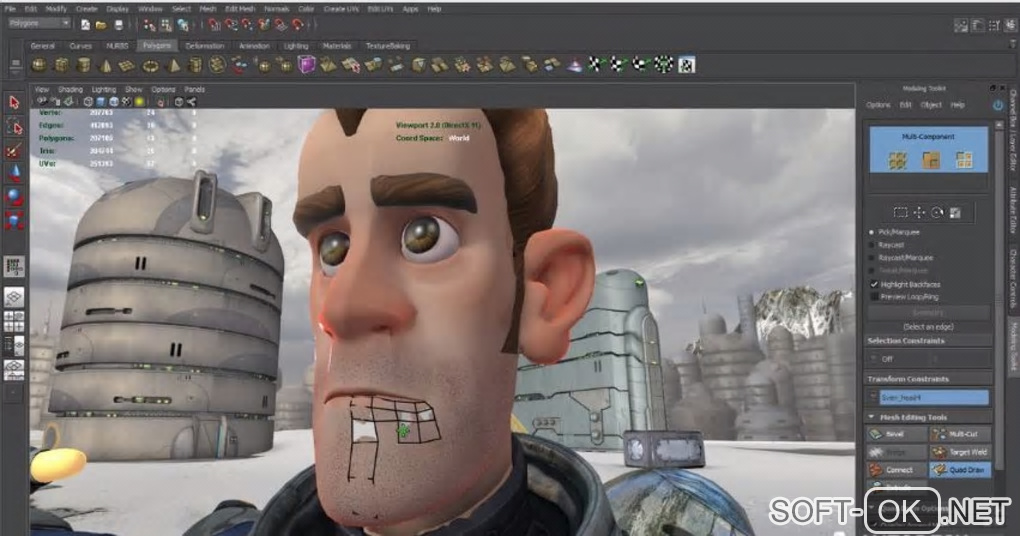Check Preview Loop/Ring checkbox
This screenshot has width=1020, height=536.
[874, 297]
